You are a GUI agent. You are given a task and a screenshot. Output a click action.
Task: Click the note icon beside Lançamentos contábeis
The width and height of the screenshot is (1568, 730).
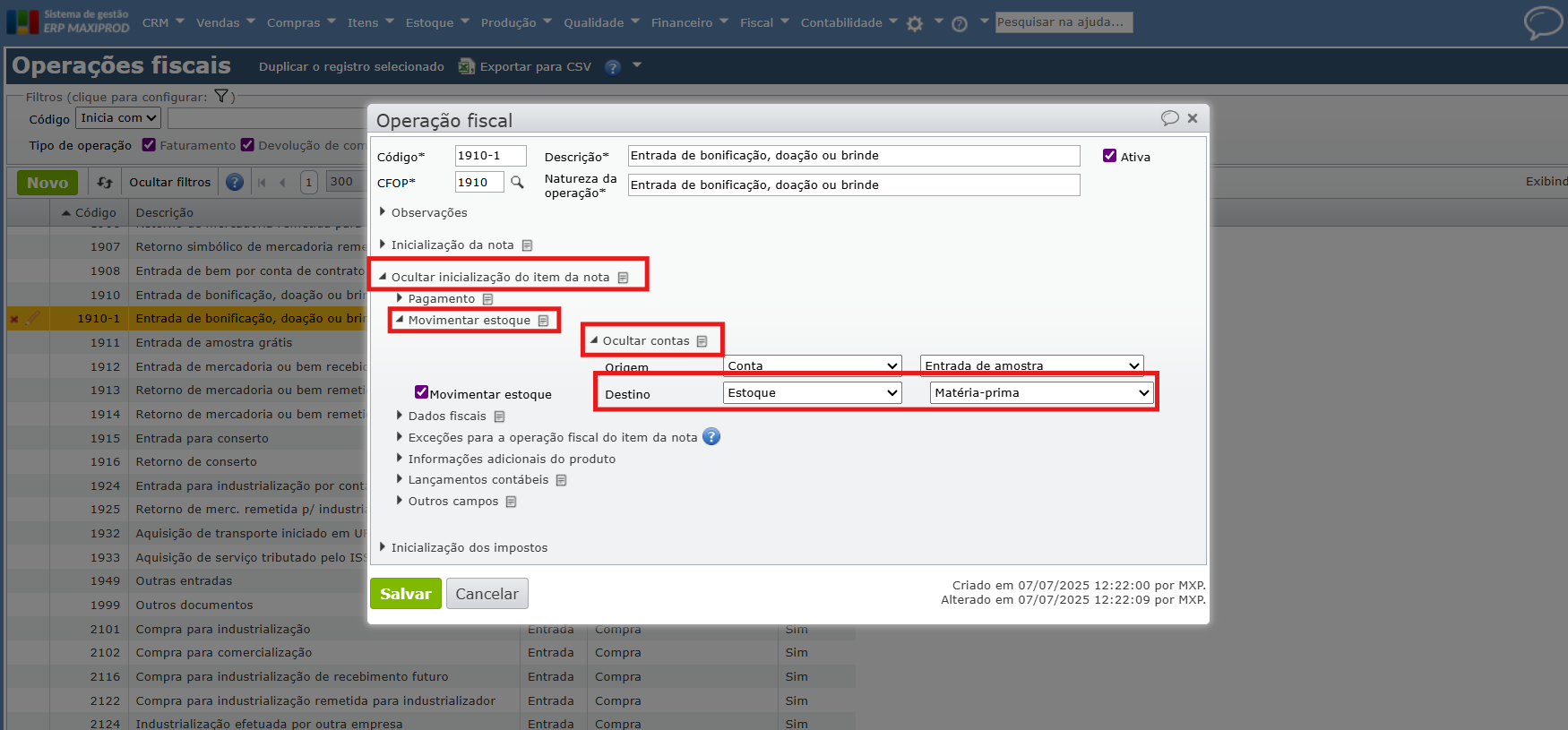coord(562,480)
